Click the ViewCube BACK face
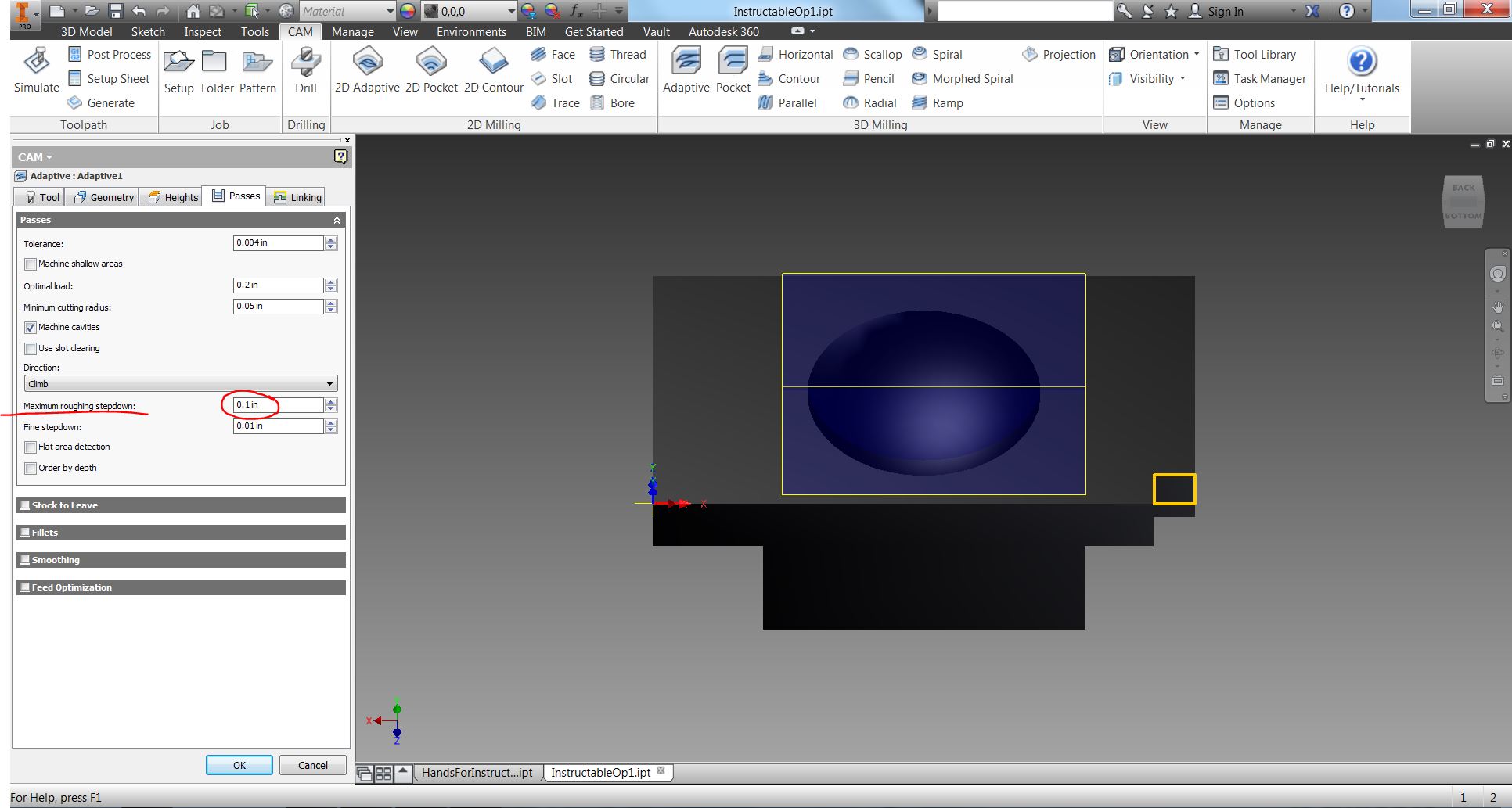 pyautogui.click(x=1463, y=188)
